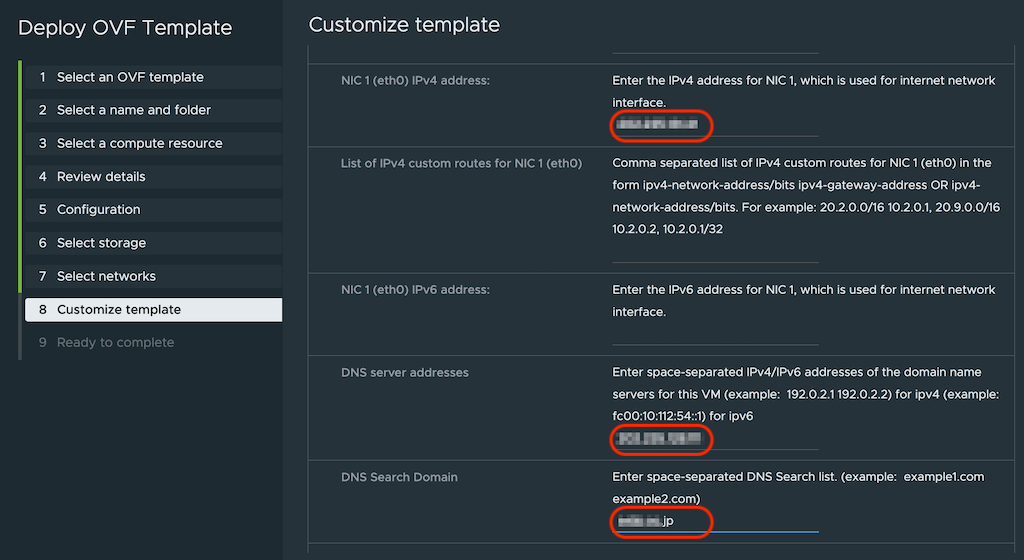Screen dimensions: 1024x560
Task: Navigate to step 5 Configuration
Action: click(98, 209)
